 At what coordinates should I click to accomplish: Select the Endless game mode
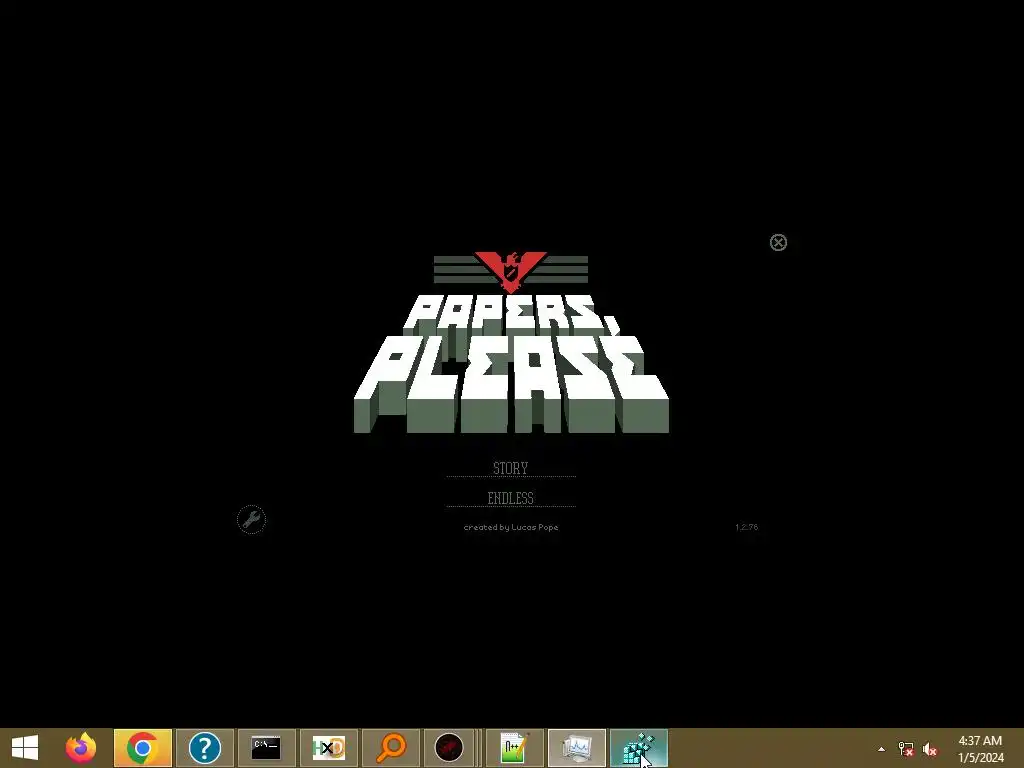[511, 498]
